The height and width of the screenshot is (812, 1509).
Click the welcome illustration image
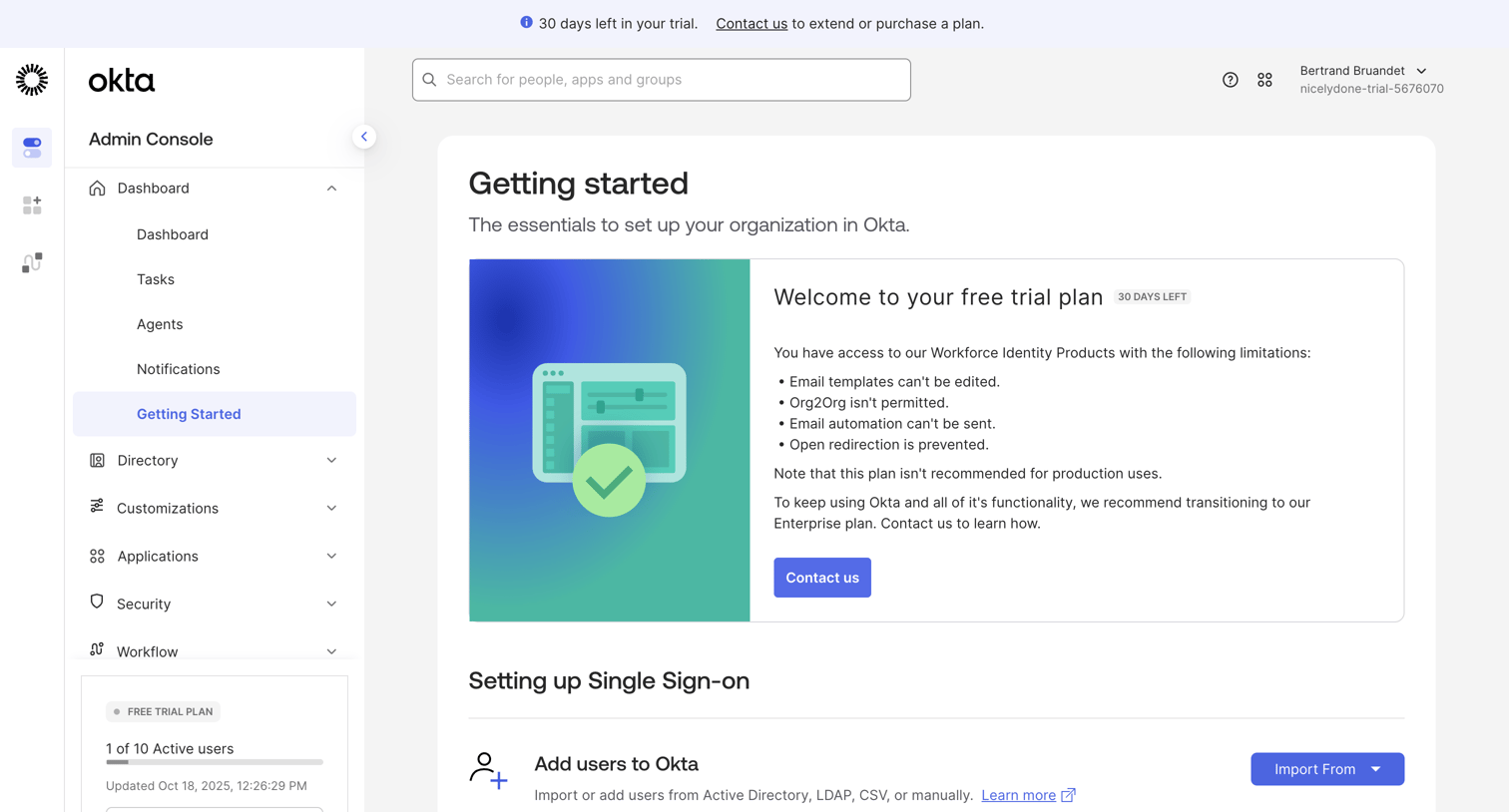coord(610,440)
